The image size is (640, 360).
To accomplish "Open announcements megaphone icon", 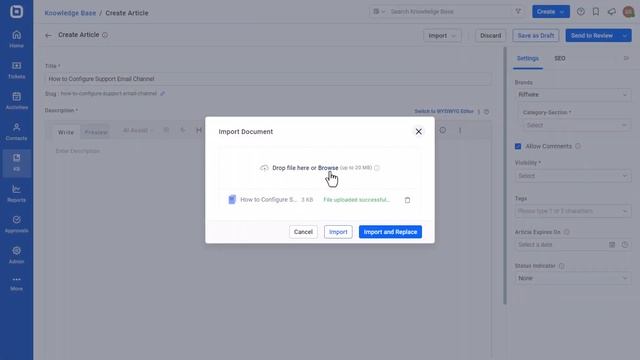I will (611, 12).
